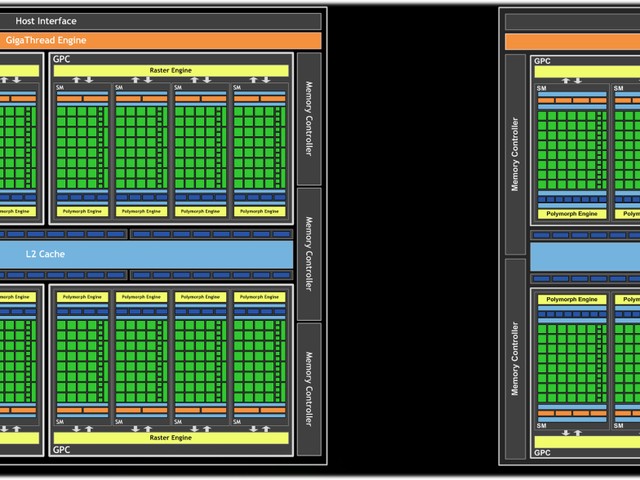Click the upper Memory Controller in right diagram
The image size is (640, 480).
[x=515, y=154]
